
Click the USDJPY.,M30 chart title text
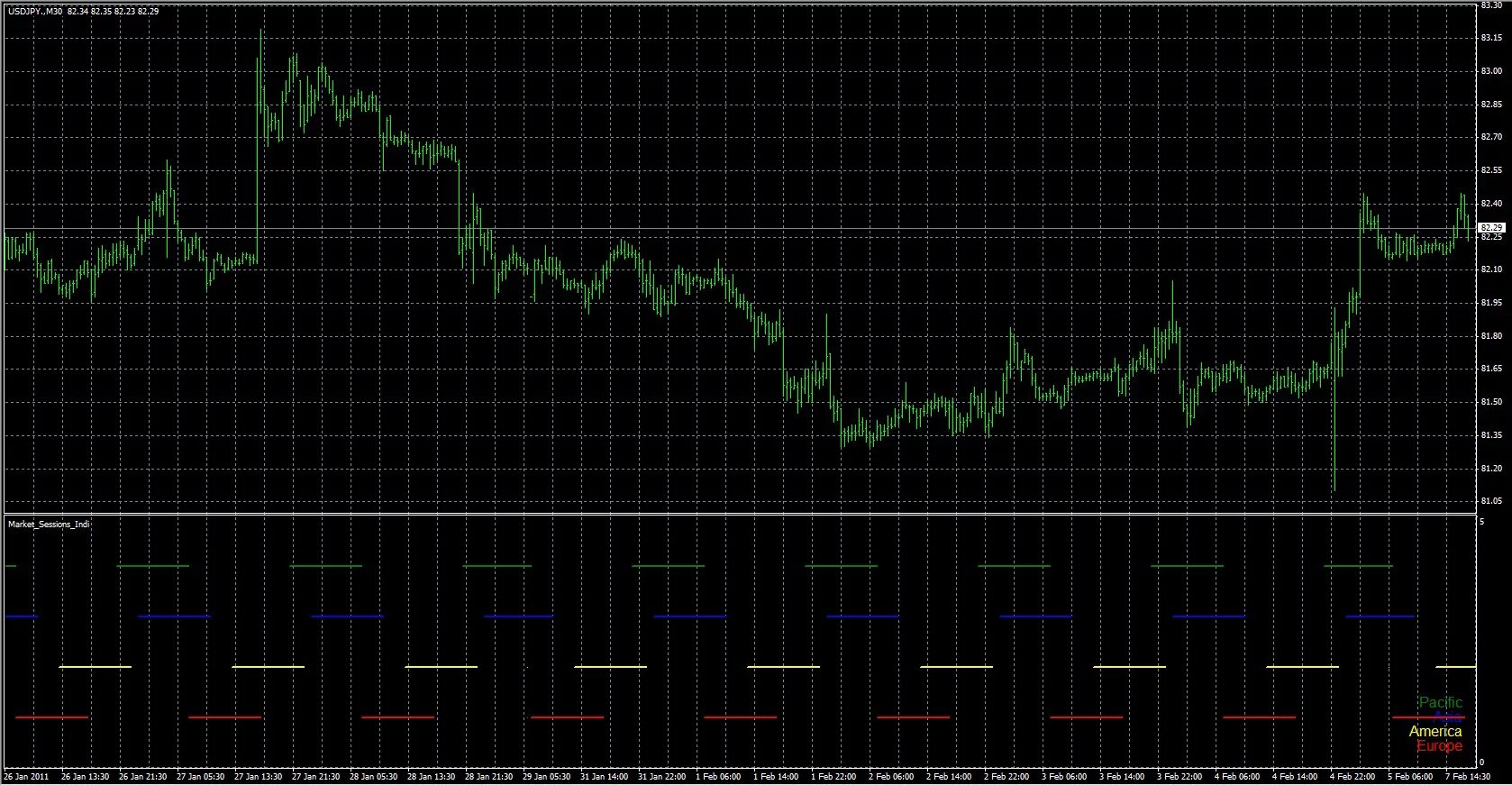[35, 11]
